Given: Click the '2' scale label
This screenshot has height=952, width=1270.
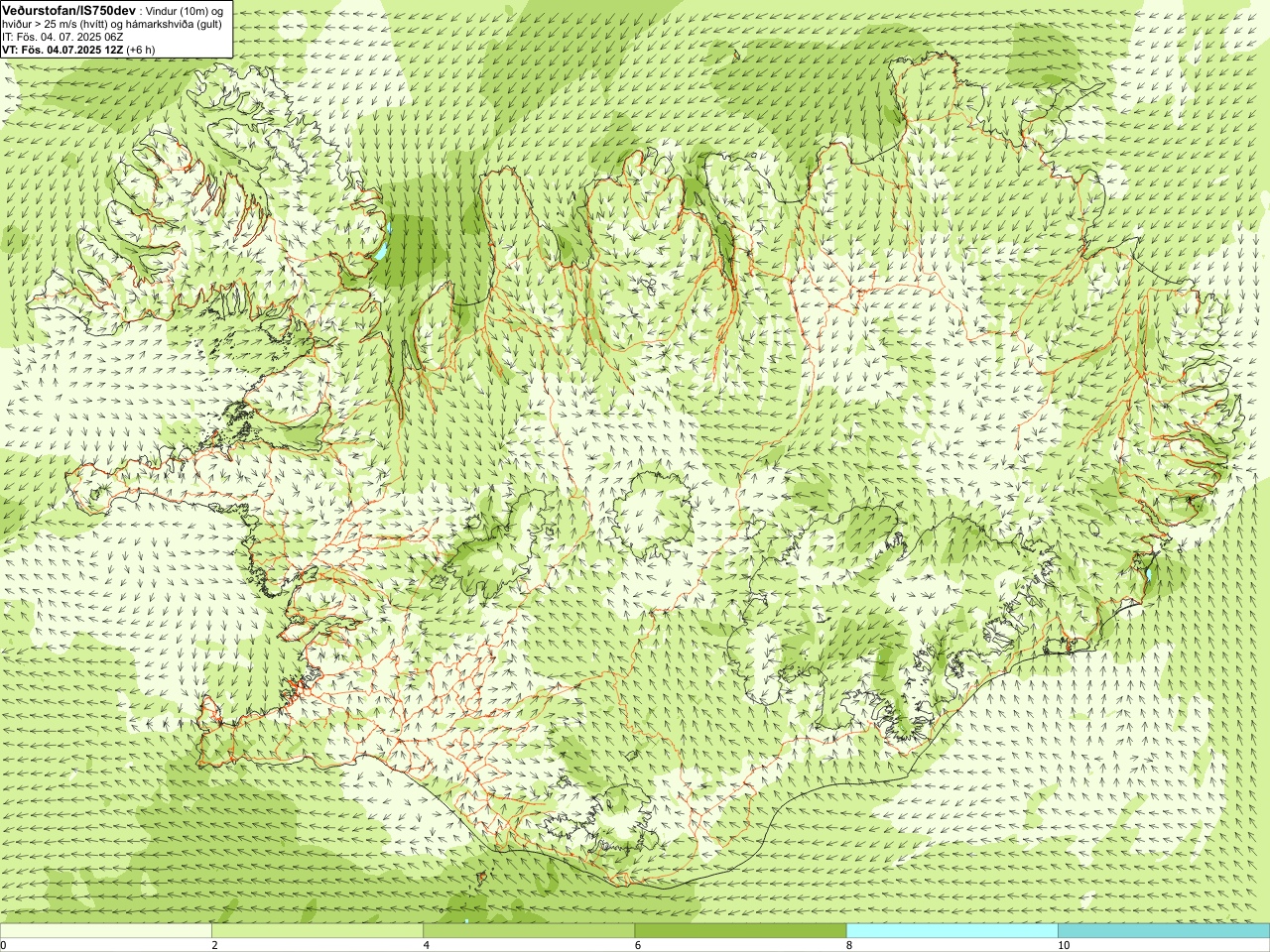Looking at the screenshot, I should (x=214, y=945).
